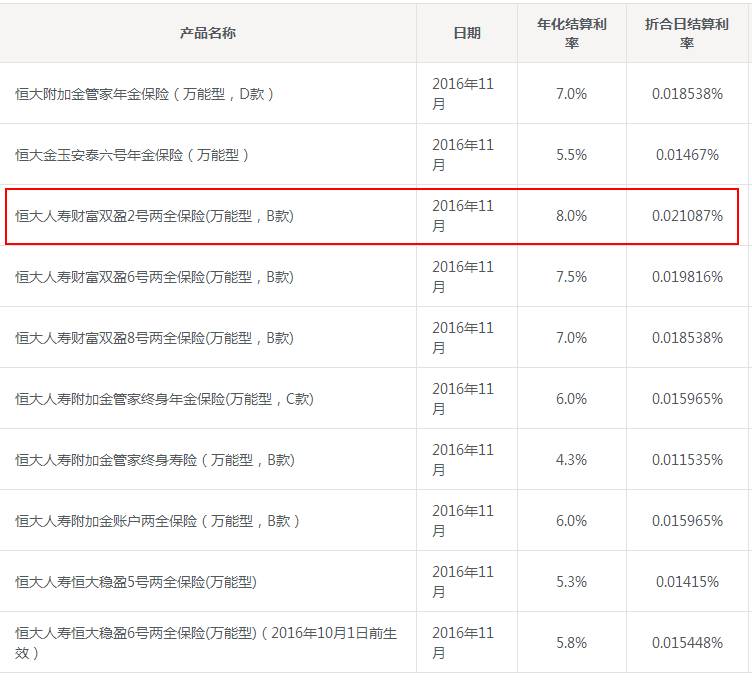Click the 0.01415% daily rate value
The width and height of the screenshot is (752, 683).
pos(687,581)
